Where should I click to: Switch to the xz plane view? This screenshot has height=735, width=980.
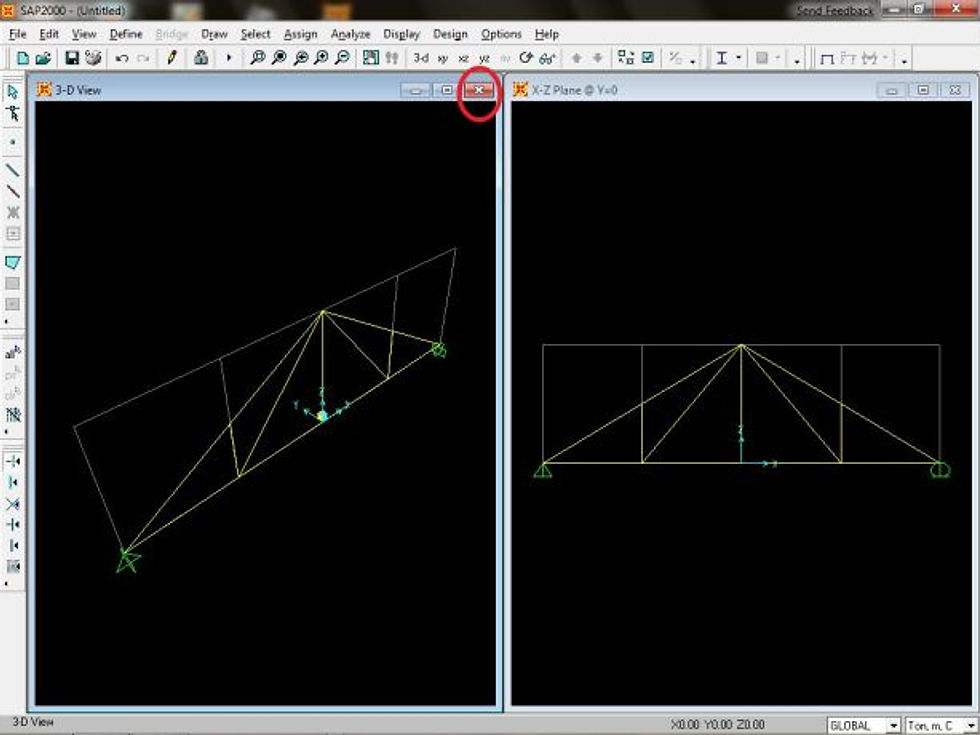click(x=463, y=58)
